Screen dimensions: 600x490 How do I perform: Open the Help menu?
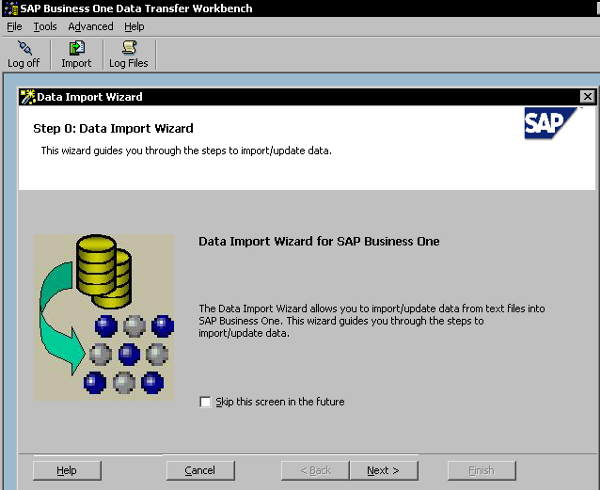point(134,26)
